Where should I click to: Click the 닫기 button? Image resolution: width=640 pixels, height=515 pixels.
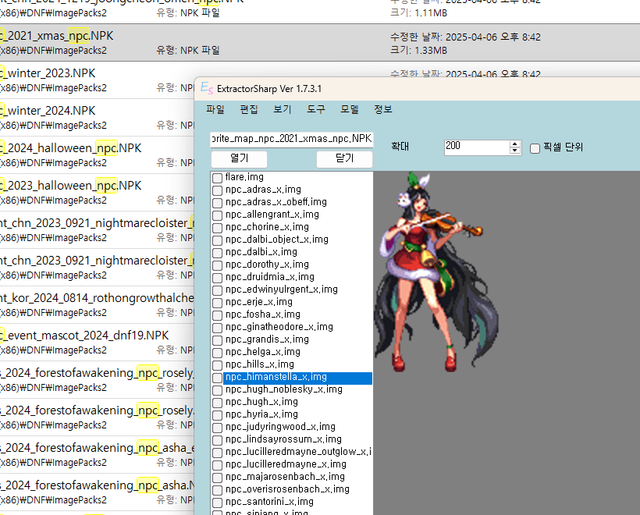click(344, 158)
